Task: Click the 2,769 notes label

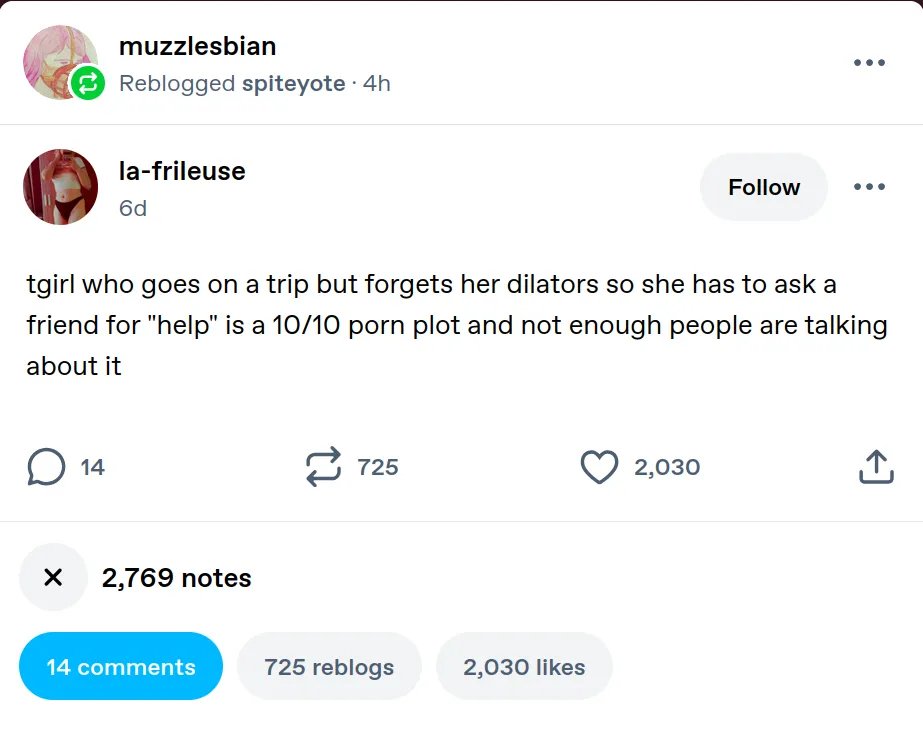Action: pyautogui.click(x=176, y=578)
